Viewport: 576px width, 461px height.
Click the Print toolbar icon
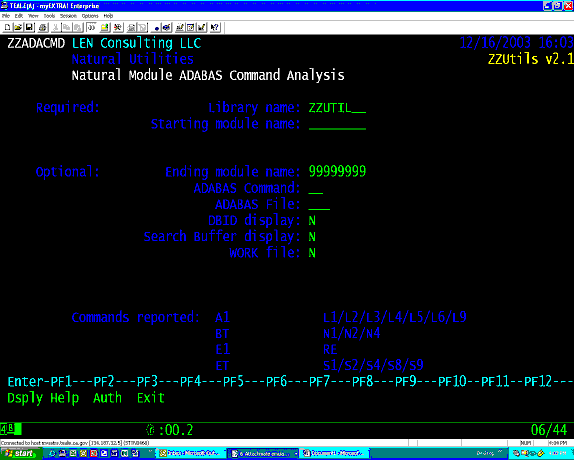tap(43, 27)
